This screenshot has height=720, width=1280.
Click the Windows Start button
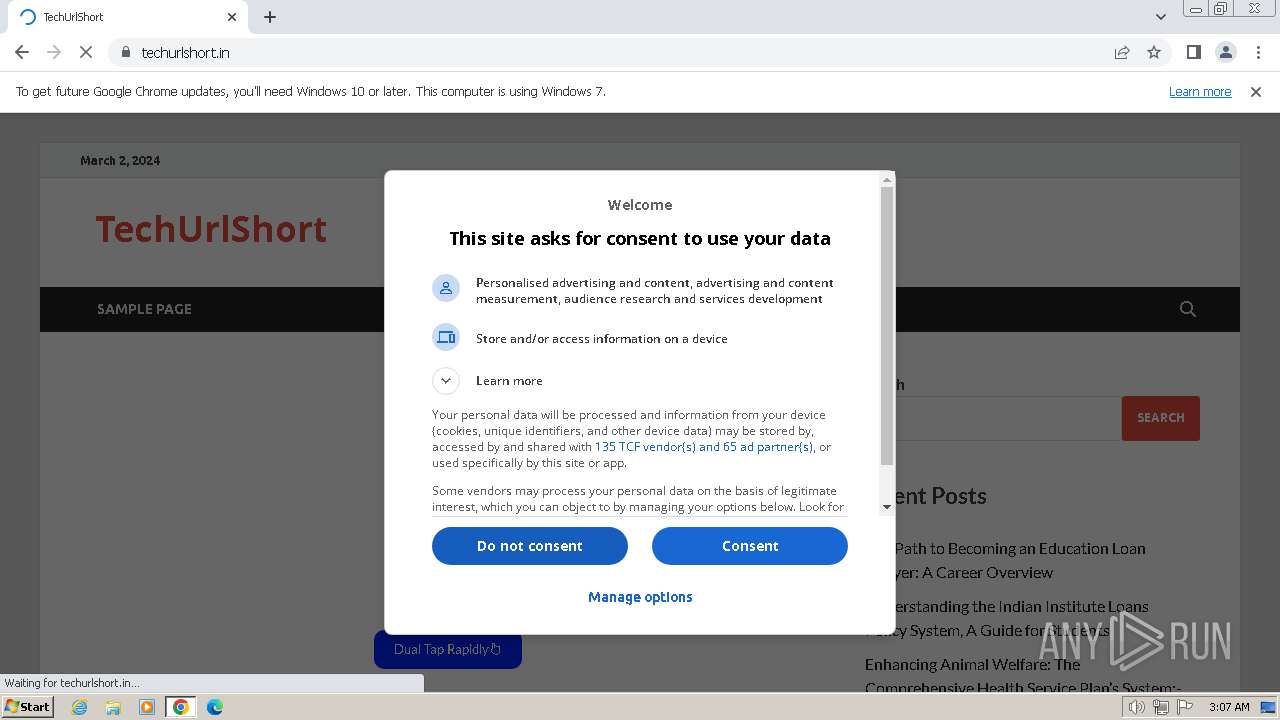click(x=27, y=707)
